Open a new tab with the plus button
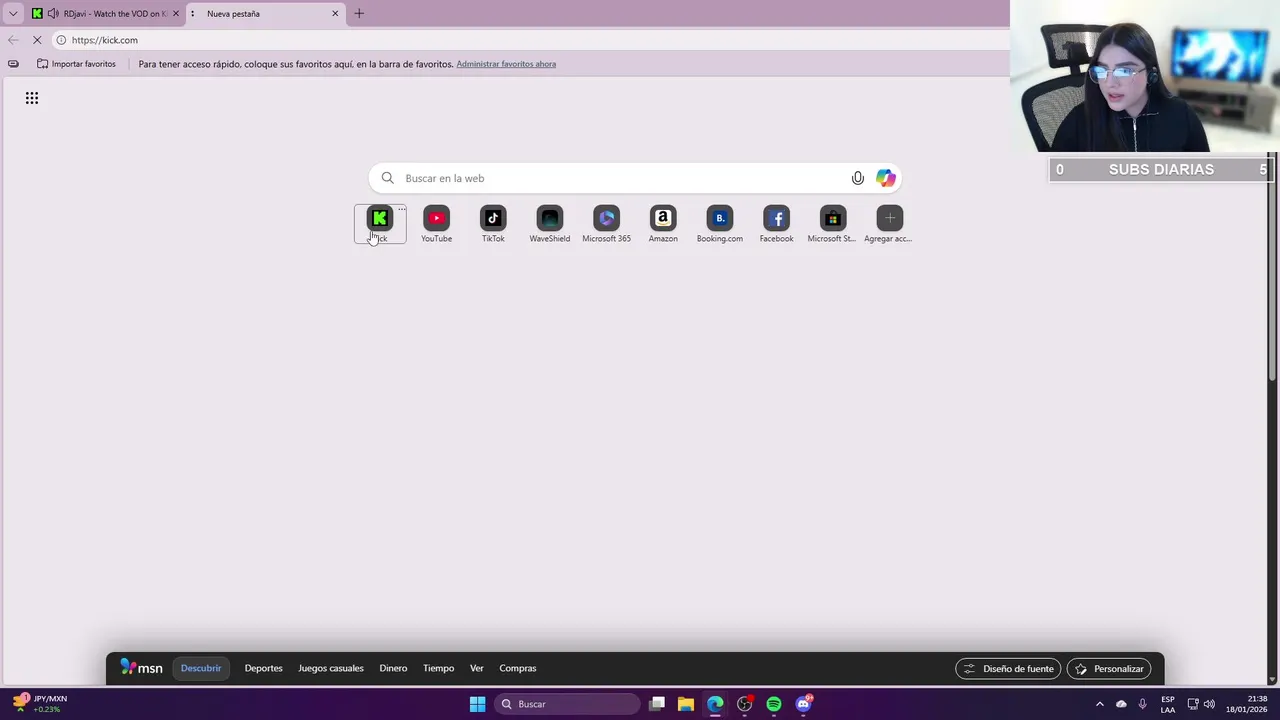Screen dimensions: 1280x720 [x=359, y=14]
